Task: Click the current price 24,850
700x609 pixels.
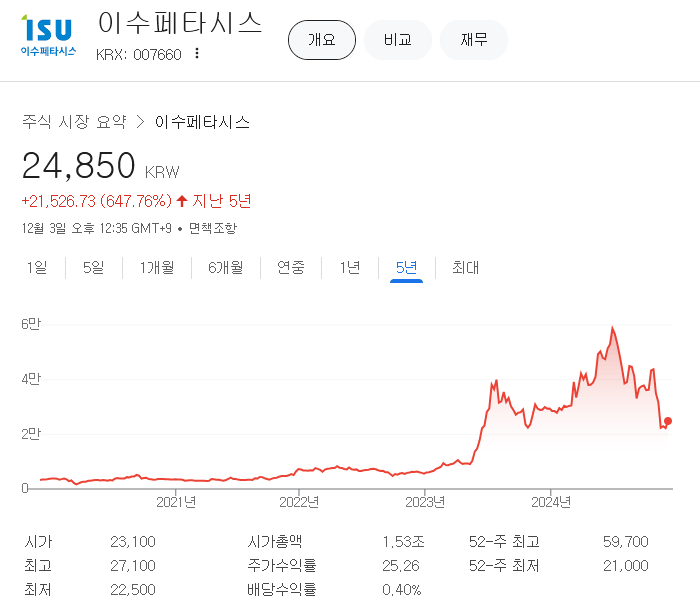Action: point(78,166)
